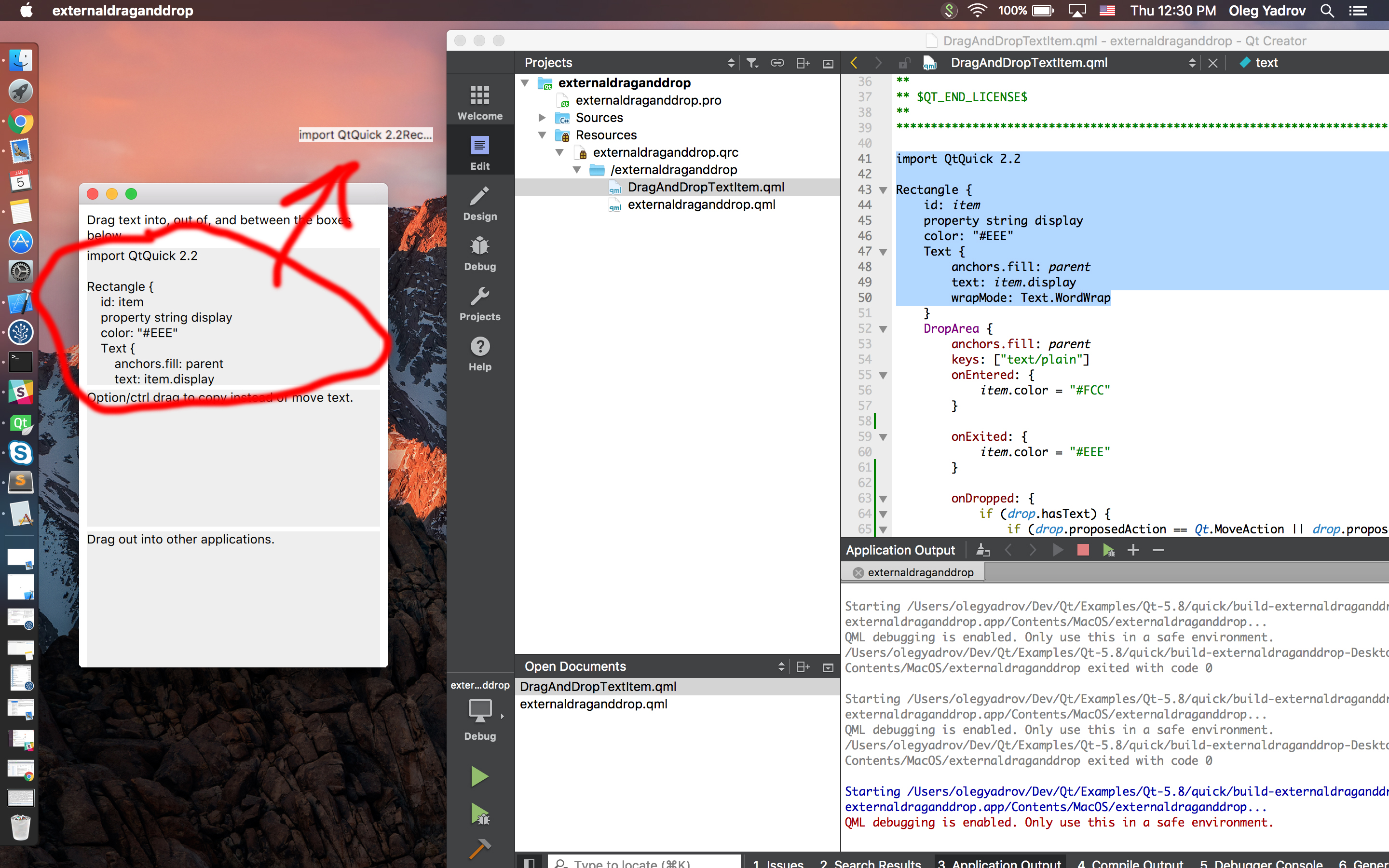Switch to the Compile Output tab

click(x=1130, y=862)
